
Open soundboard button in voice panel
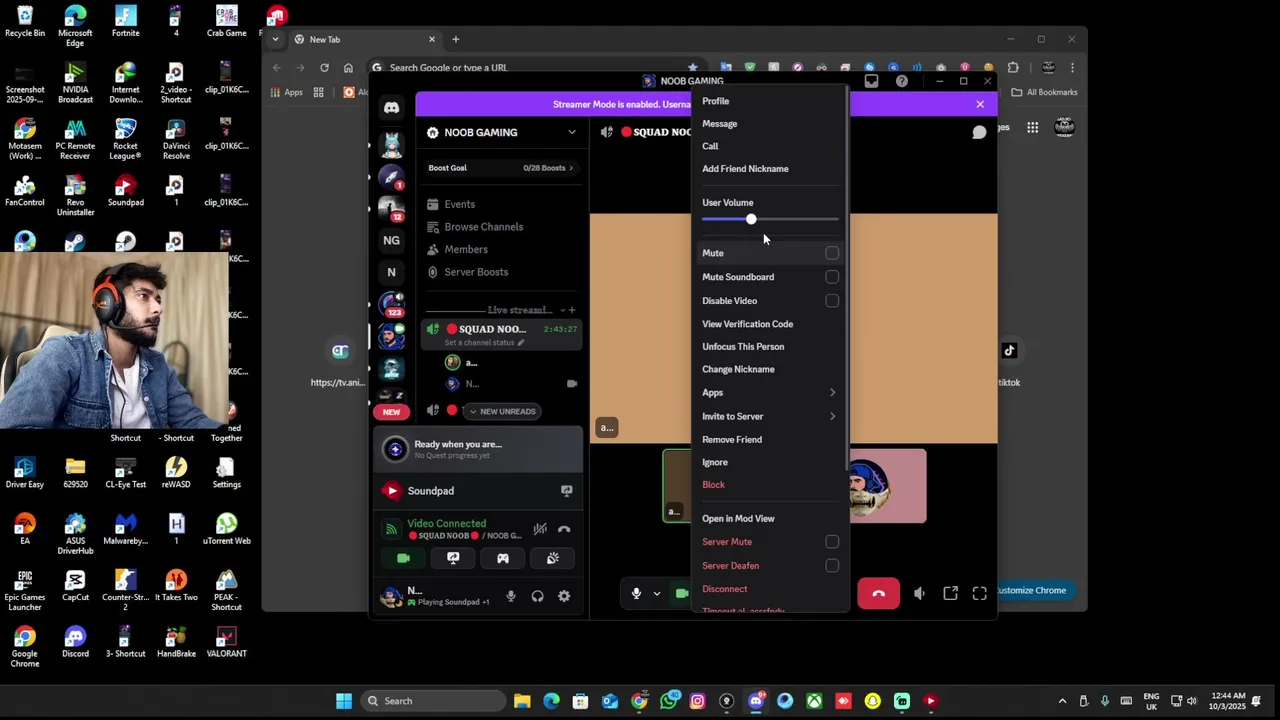pyautogui.click(x=553, y=558)
